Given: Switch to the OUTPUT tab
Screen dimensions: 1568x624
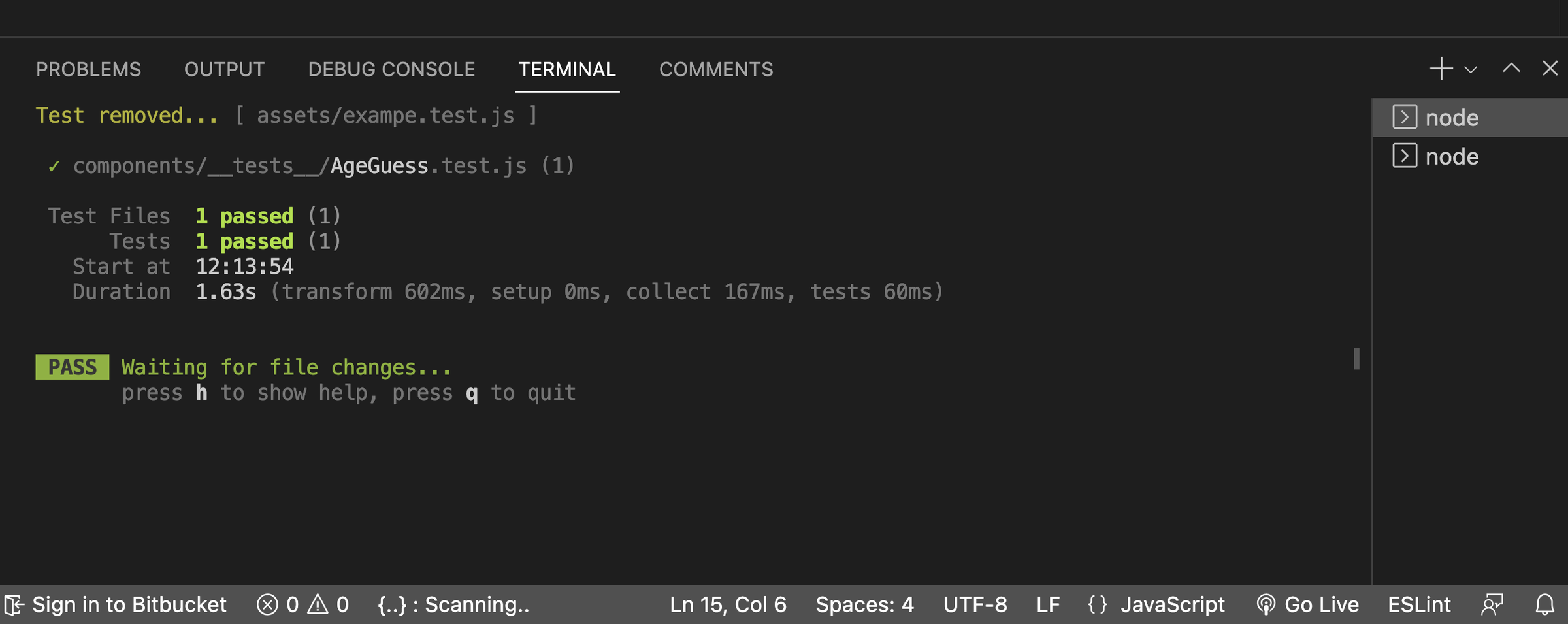Looking at the screenshot, I should pyautogui.click(x=224, y=69).
